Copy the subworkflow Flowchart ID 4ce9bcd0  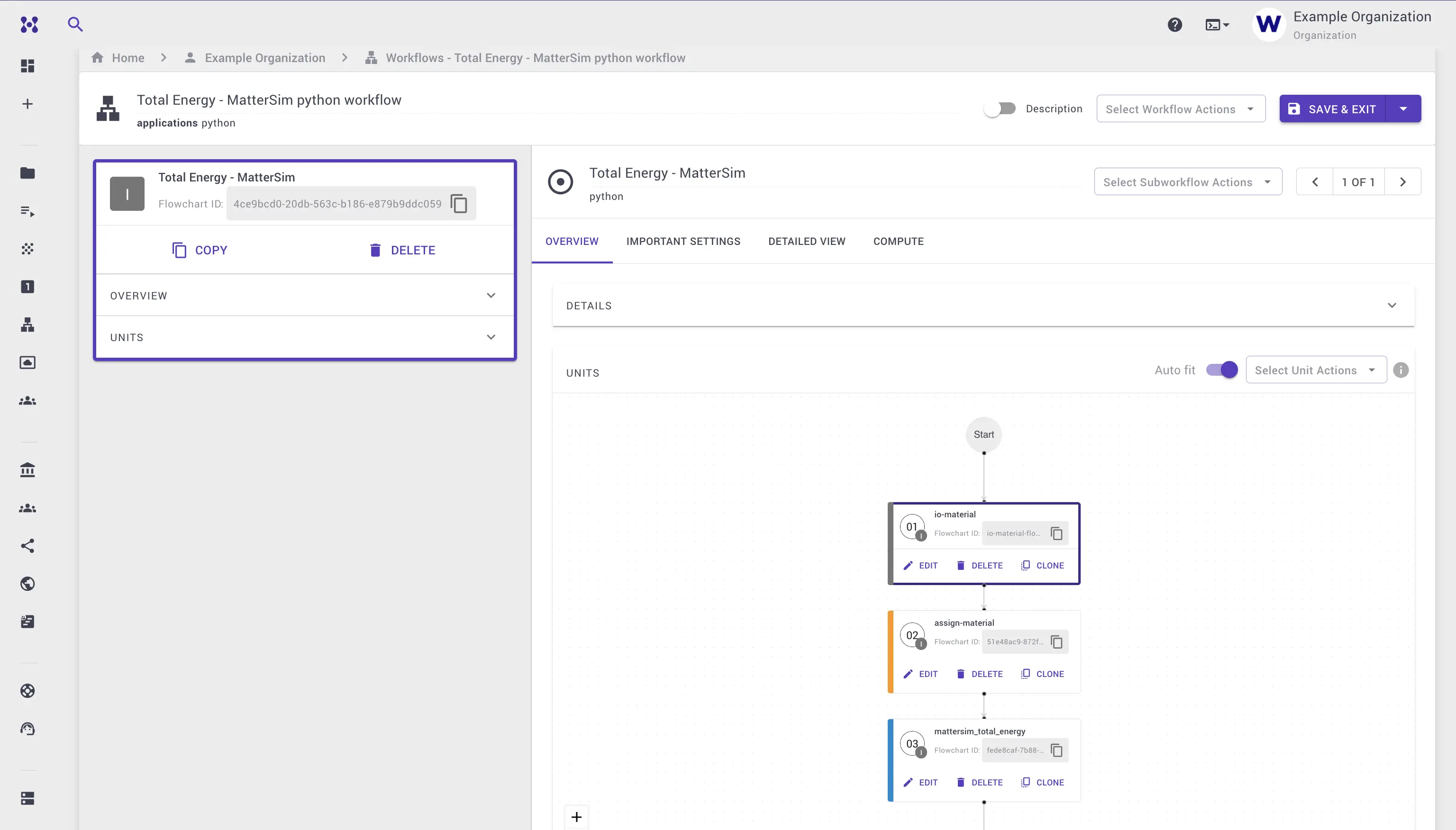tap(458, 204)
